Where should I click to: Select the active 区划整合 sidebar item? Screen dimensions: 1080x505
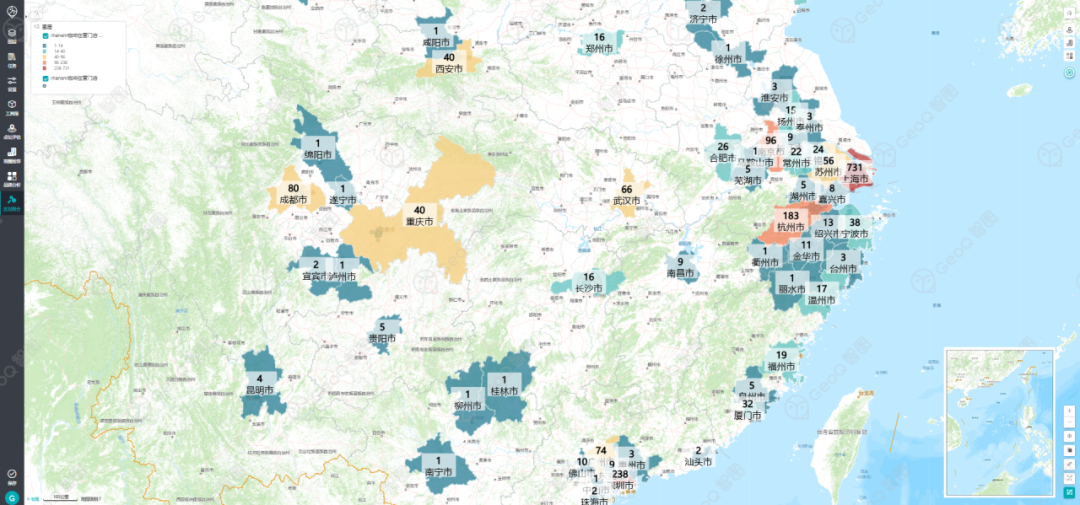[12, 203]
